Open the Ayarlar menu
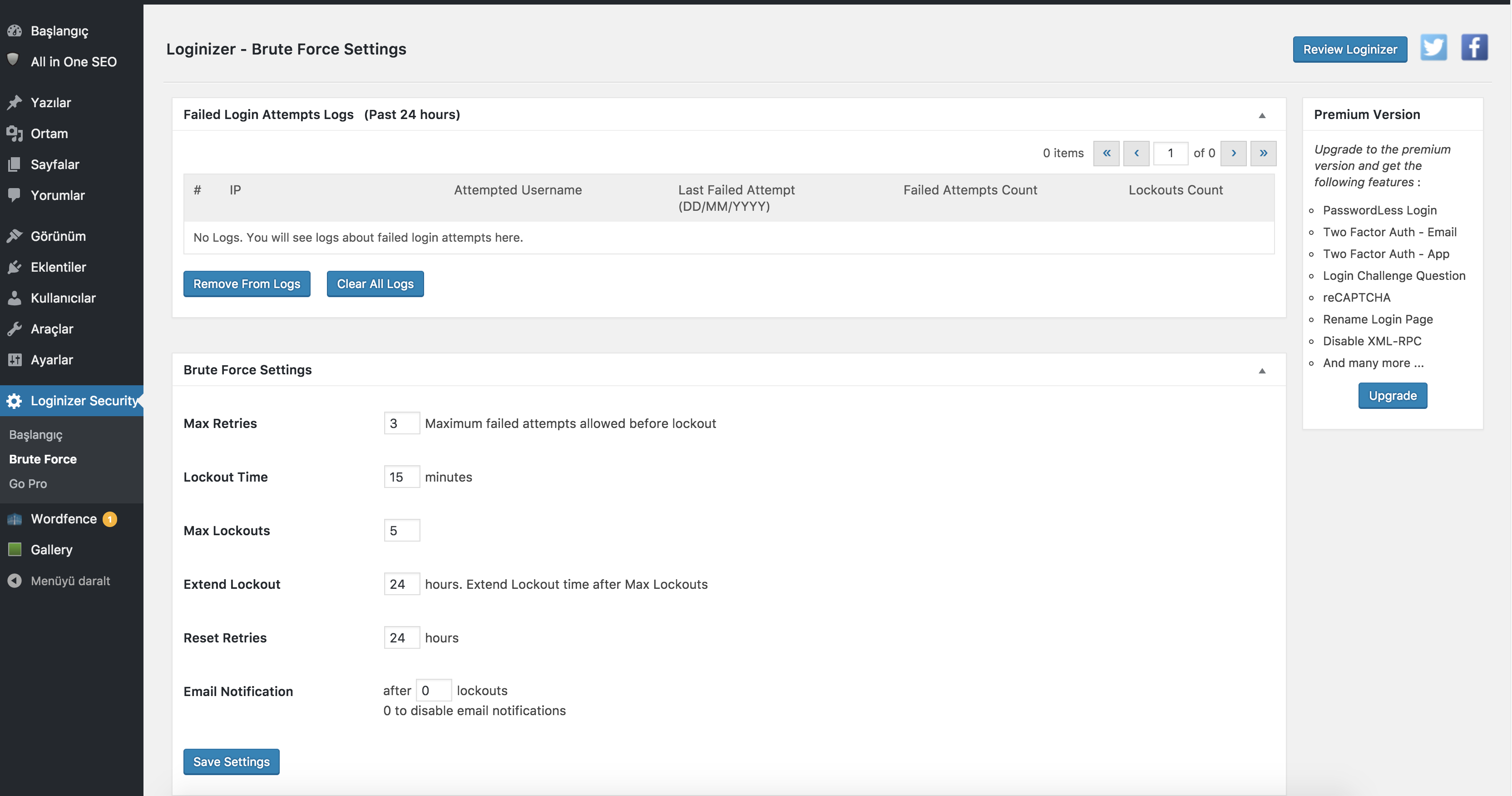Viewport: 1512px width, 796px height. (x=72, y=359)
